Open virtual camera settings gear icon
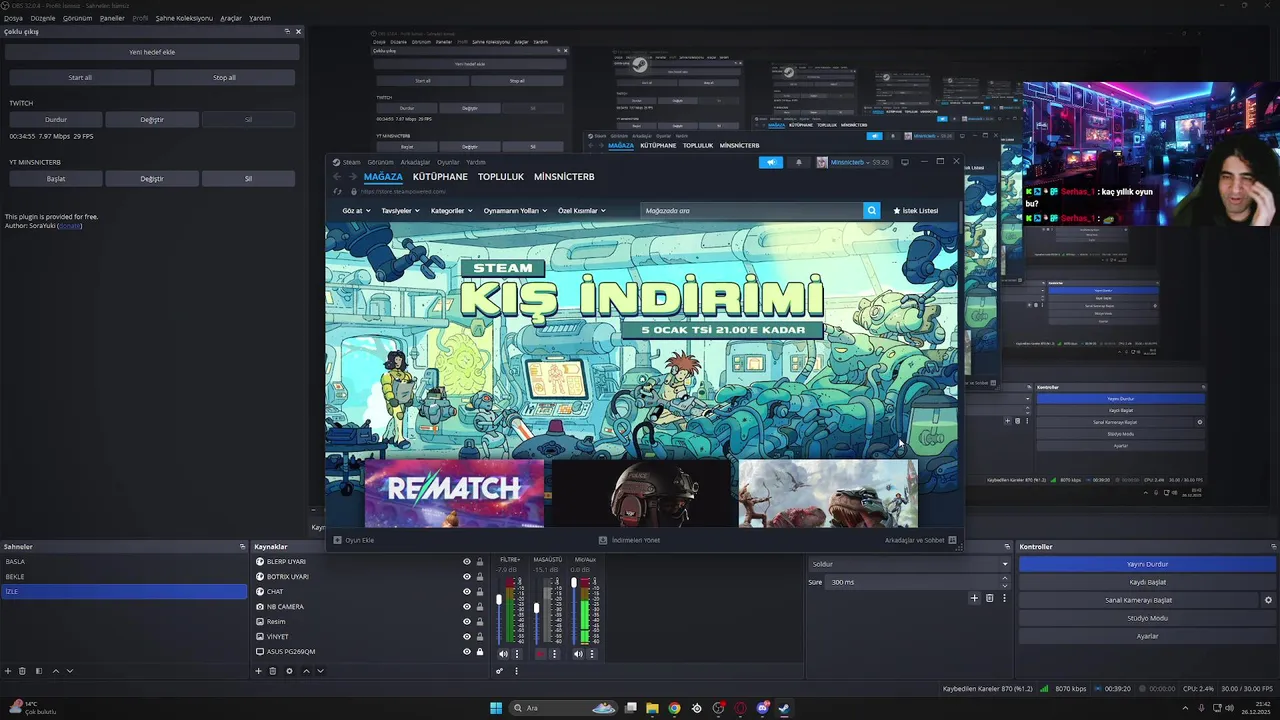1280x720 pixels. pyautogui.click(x=1268, y=600)
